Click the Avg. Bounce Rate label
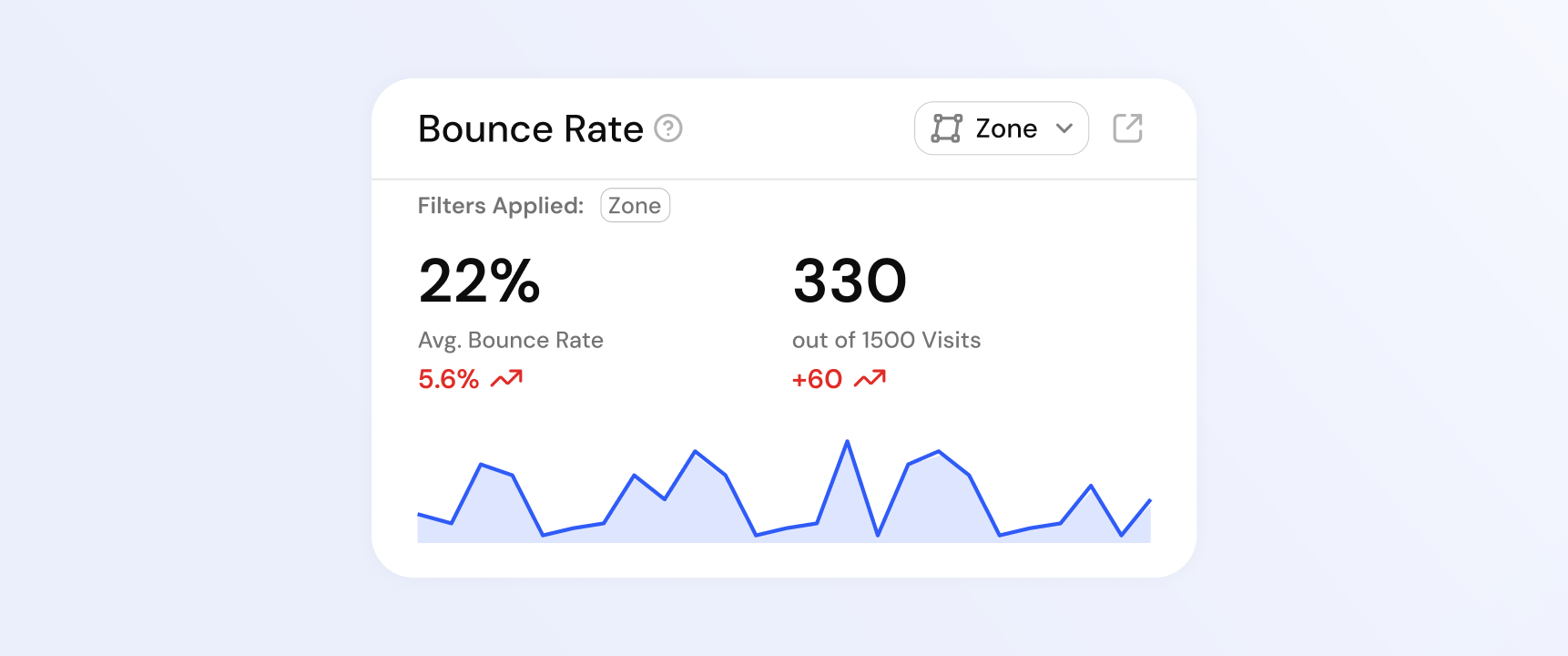This screenshot has height=656, width=1568. [511, 340]
